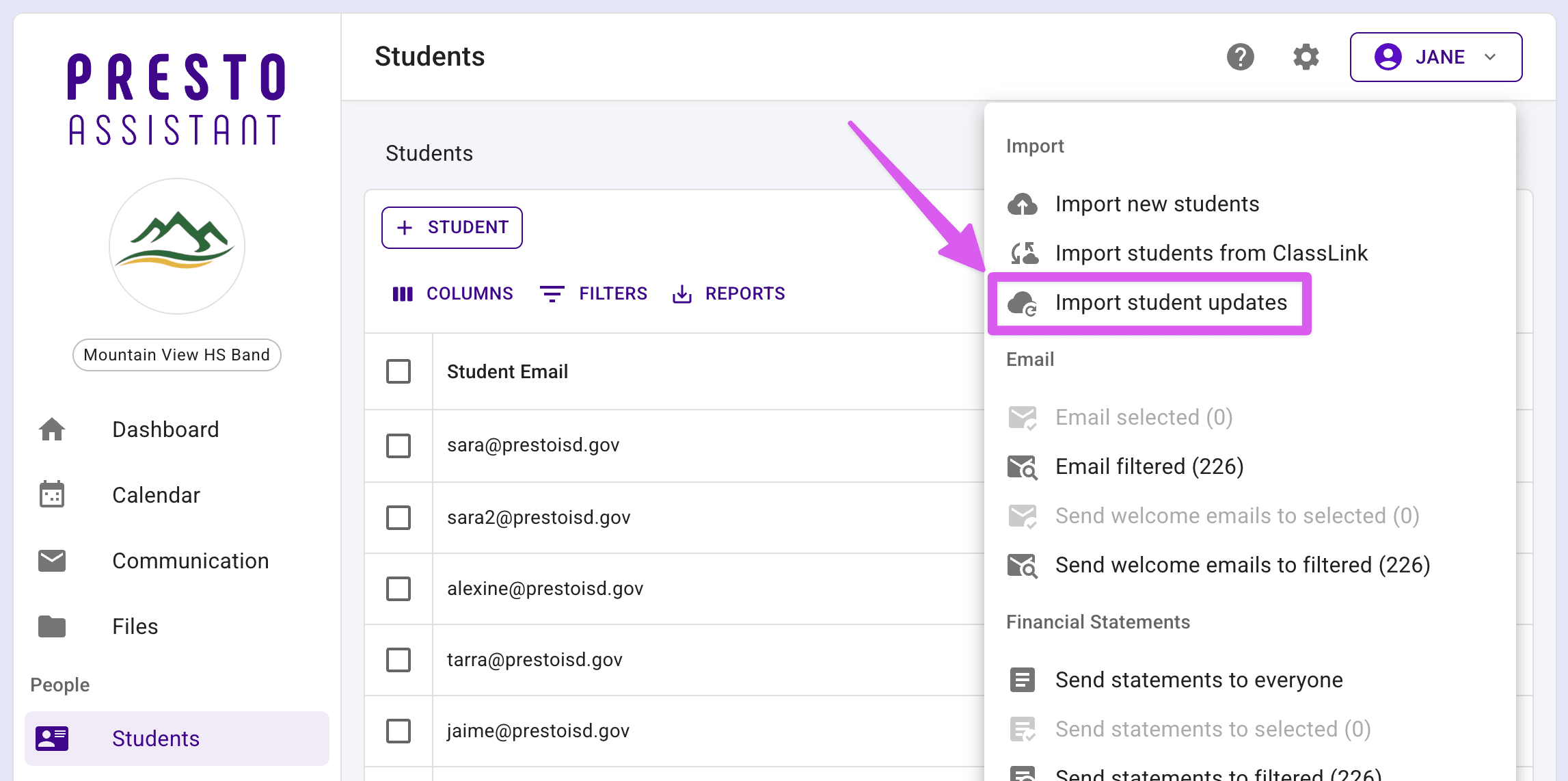This screenshot has width=1568, height=781.
Task: Choose Send statements to selected (0)
Action: click(x=1213, y=729)
